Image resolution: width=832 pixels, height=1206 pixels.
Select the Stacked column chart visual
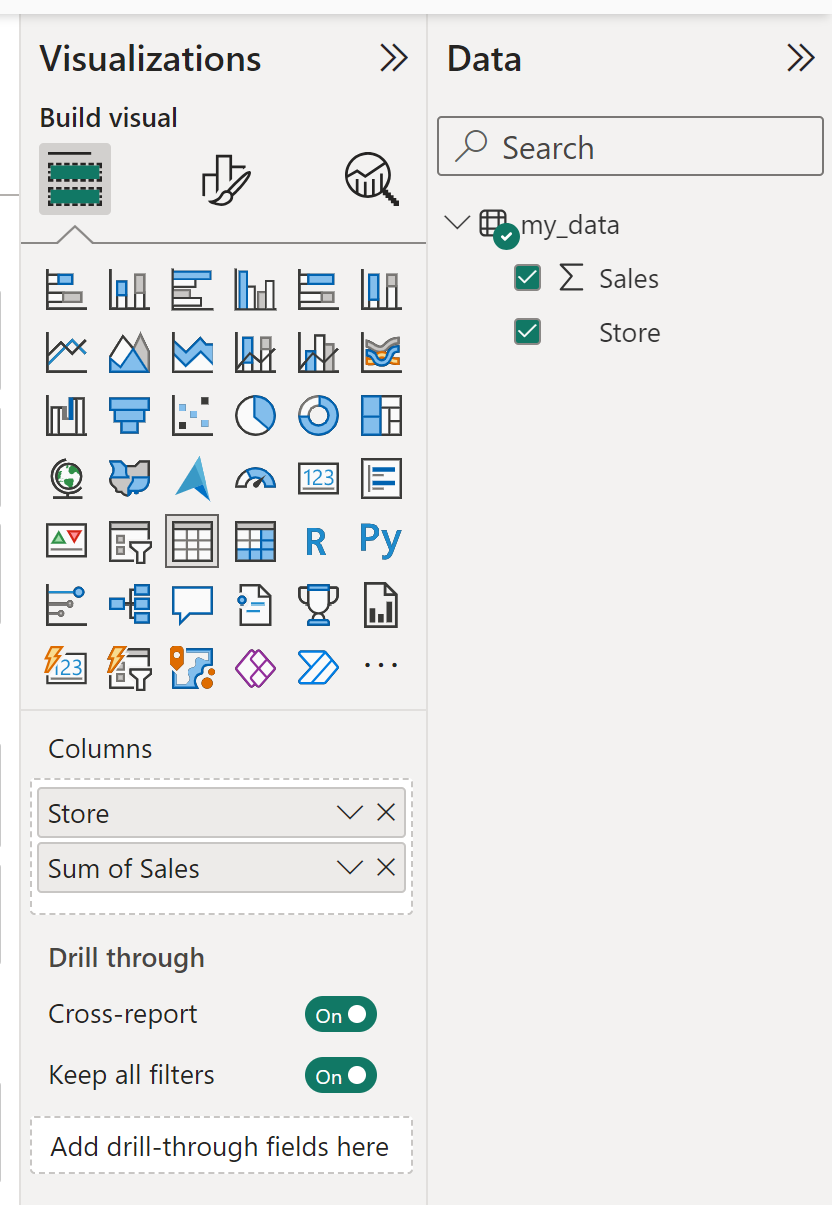click(129, 290)
